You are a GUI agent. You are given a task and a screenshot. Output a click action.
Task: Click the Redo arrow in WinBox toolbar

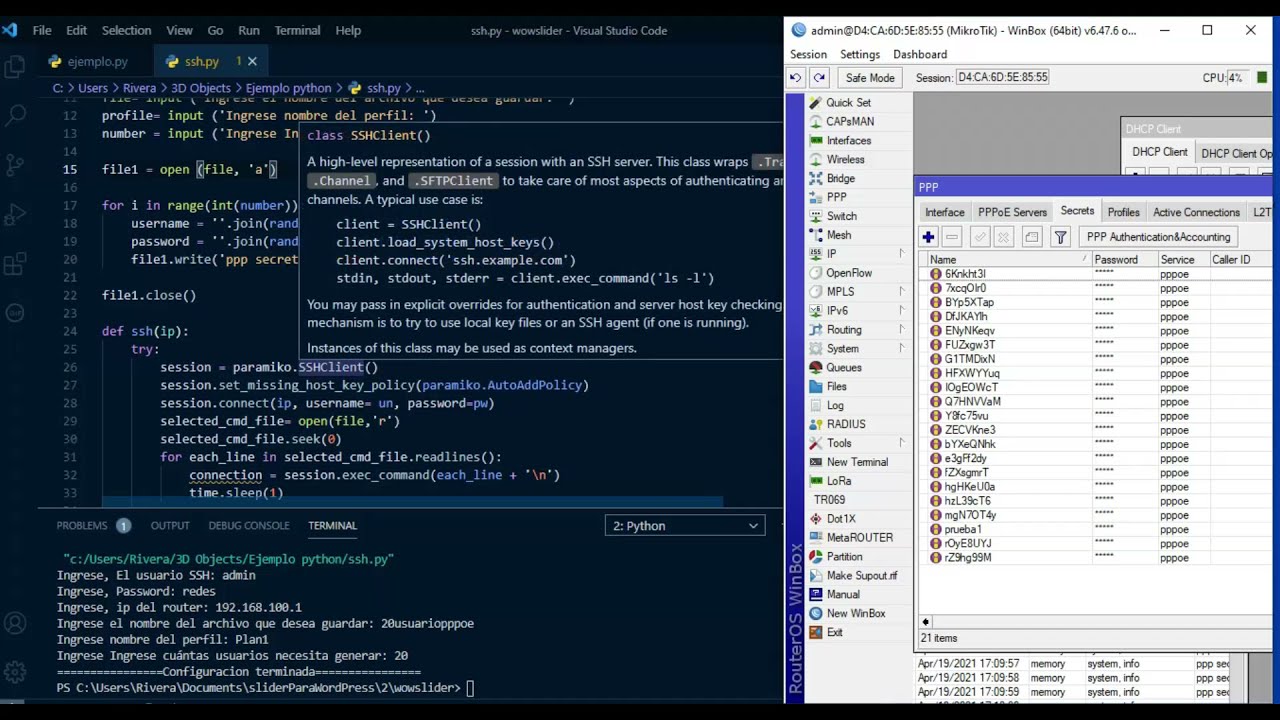(819, 78)
